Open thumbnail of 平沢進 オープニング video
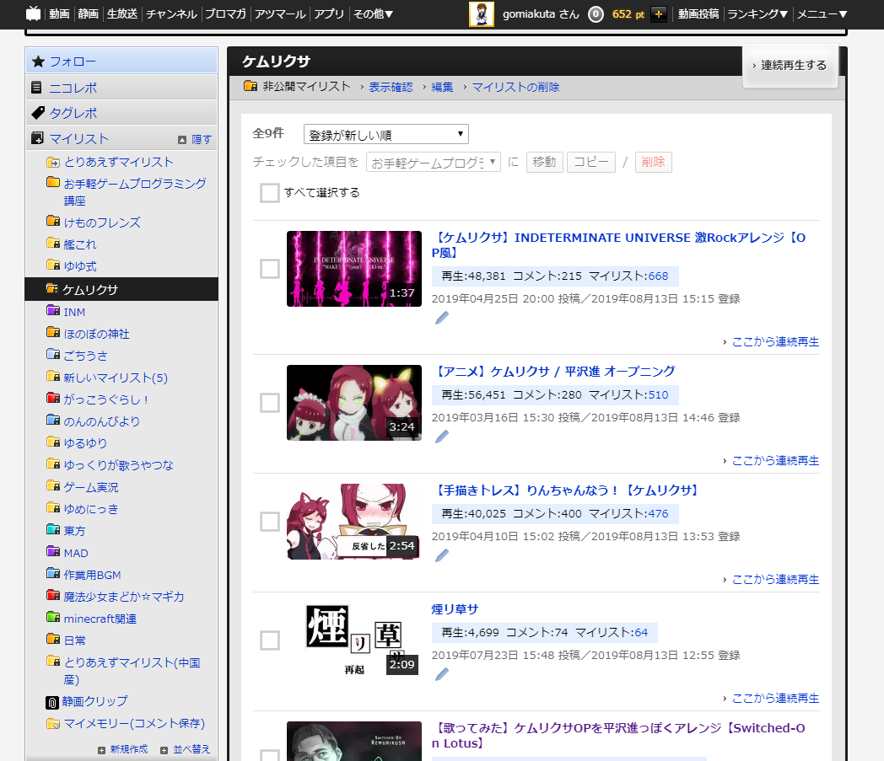The height and width of the screenshot is (761, 884). pos(354,402)
